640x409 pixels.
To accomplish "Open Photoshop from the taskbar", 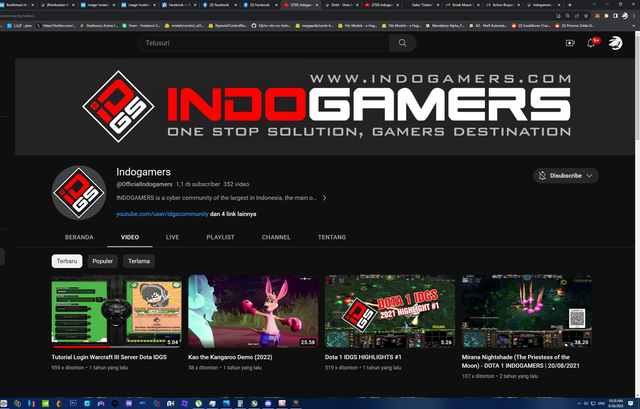I will [73, 403].
